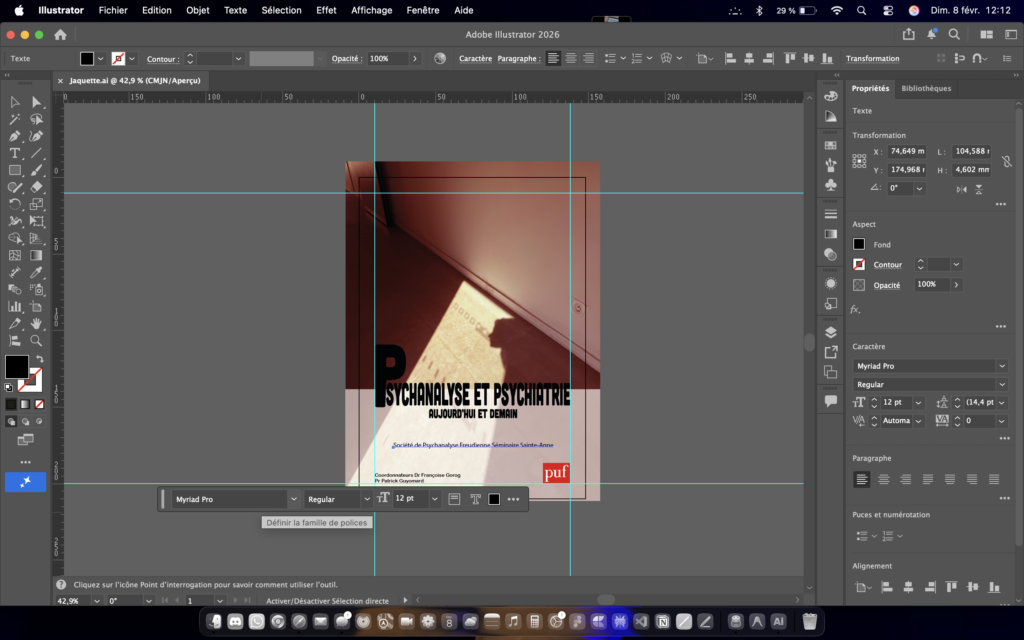The width and height of the screenshot is (1024, 640).
Task: Select the Lasso tool
Action: (x=37, y=119)
